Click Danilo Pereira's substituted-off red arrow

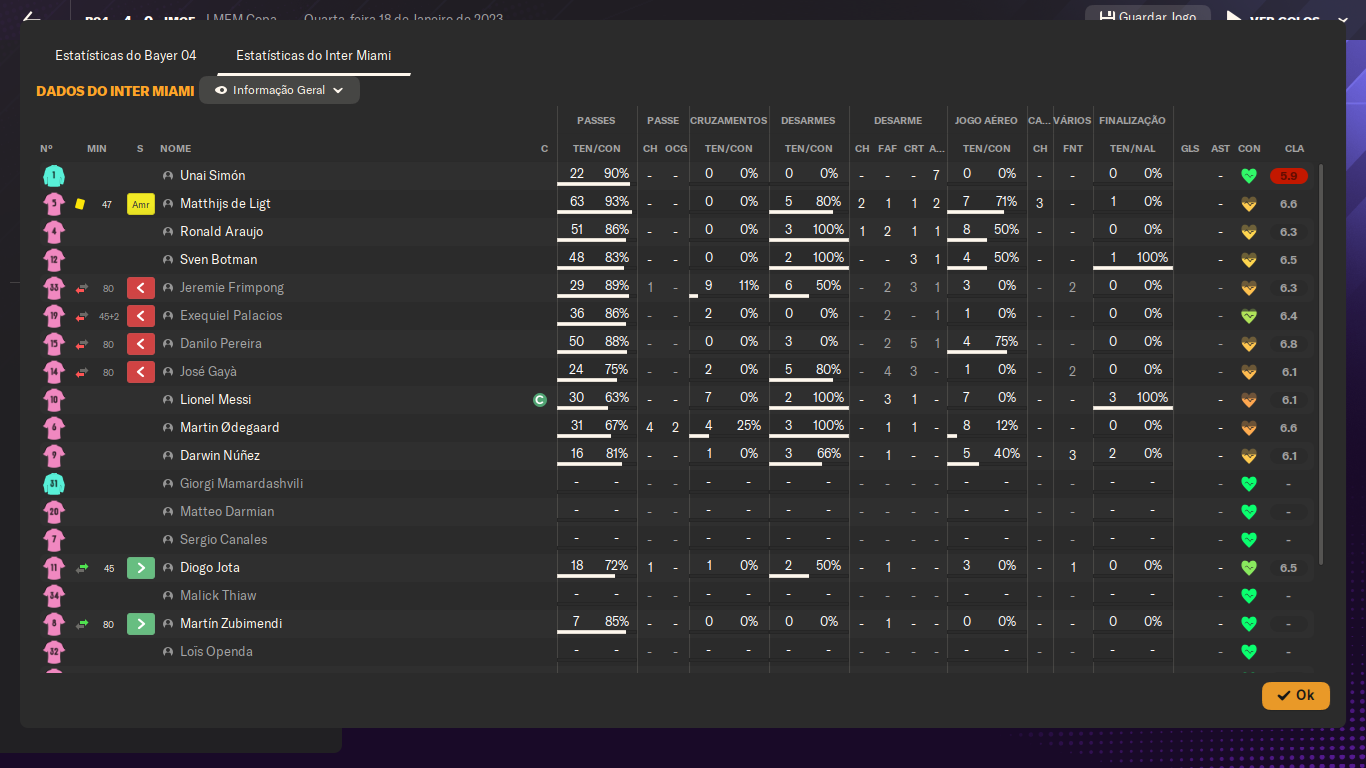click(x=141, y=344)
